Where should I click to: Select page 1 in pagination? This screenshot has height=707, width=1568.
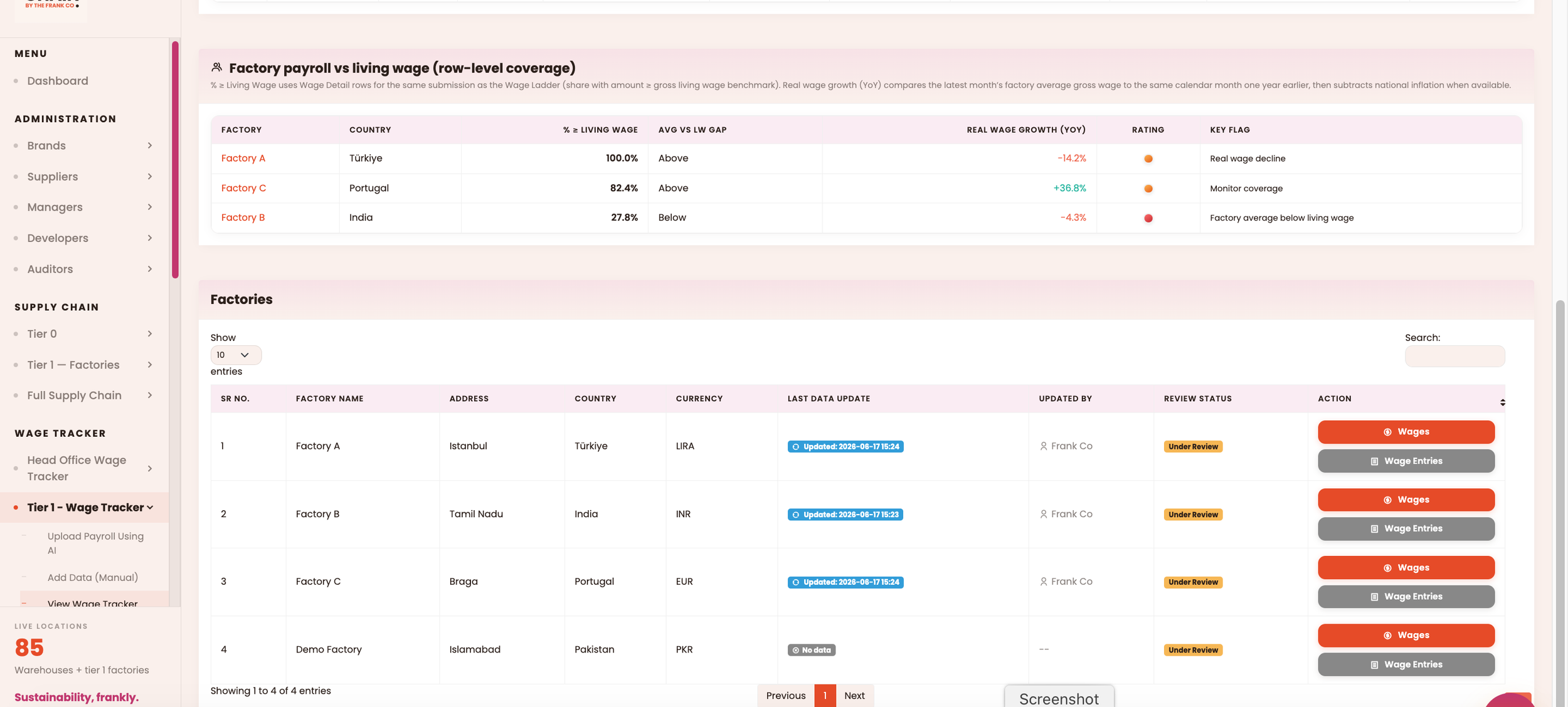click(825, 696)
